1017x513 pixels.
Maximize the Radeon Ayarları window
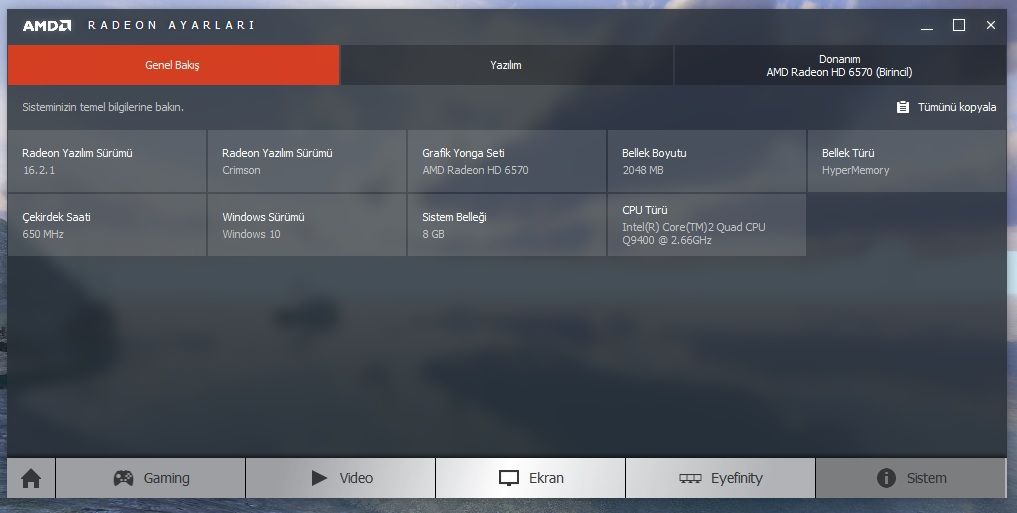coord(959,25)
